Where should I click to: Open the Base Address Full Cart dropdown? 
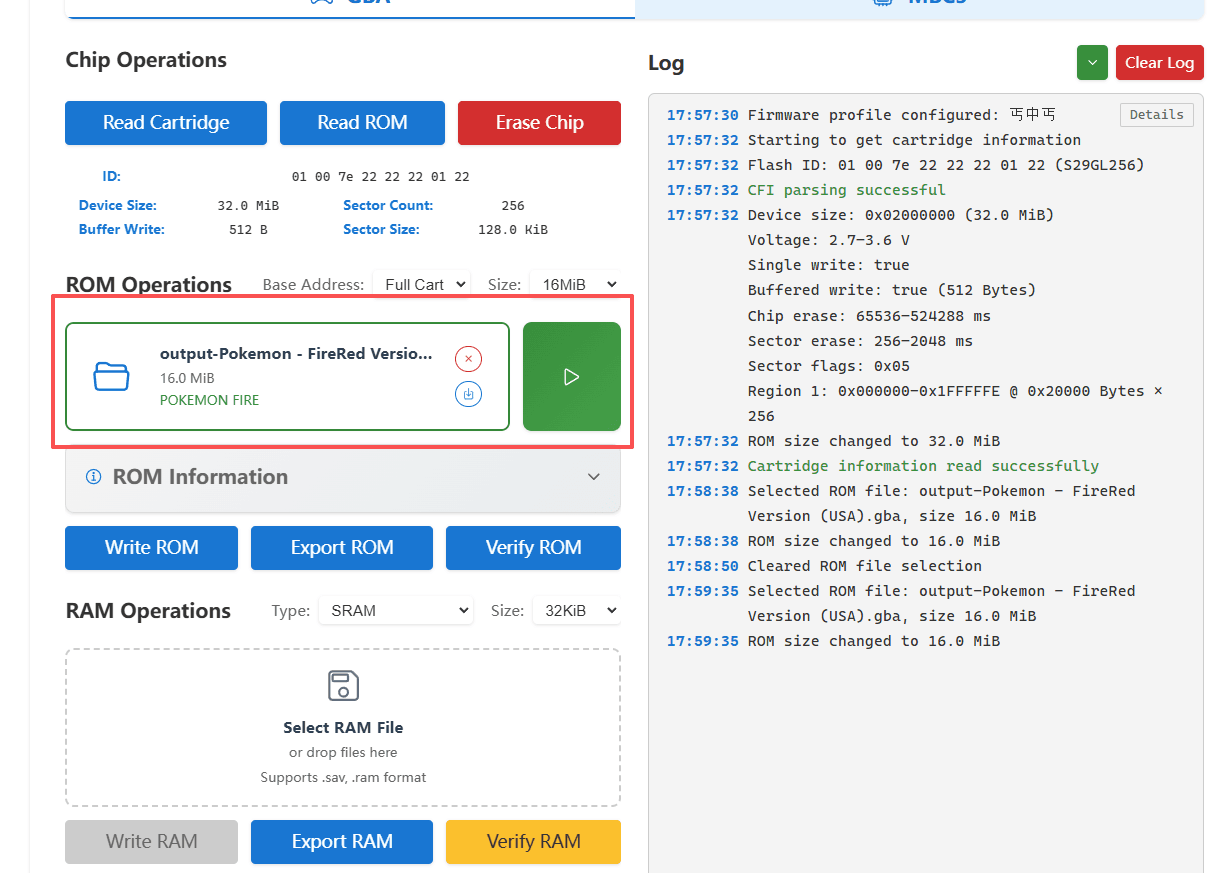point(421,284)
